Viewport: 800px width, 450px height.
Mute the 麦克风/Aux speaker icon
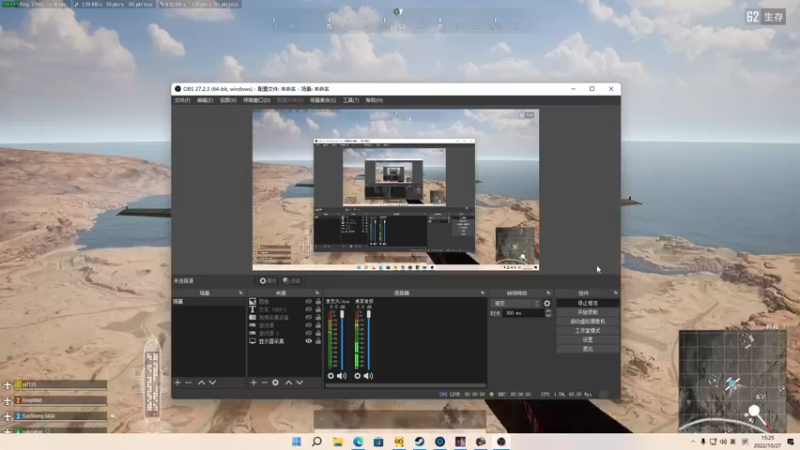coord(342,376)
